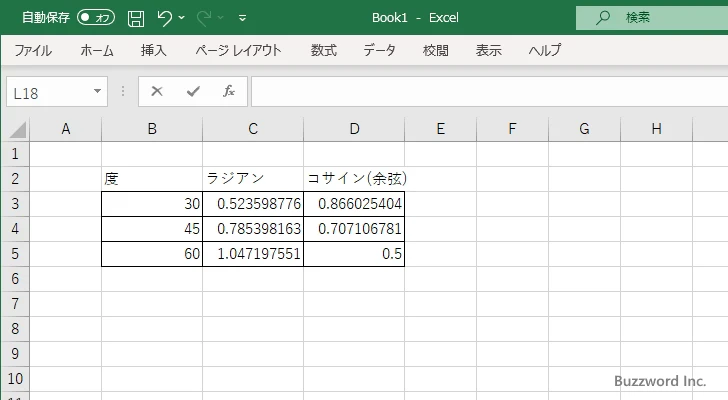Select column H header
This screenshot has height=400, width=728.
coord(656,129)
